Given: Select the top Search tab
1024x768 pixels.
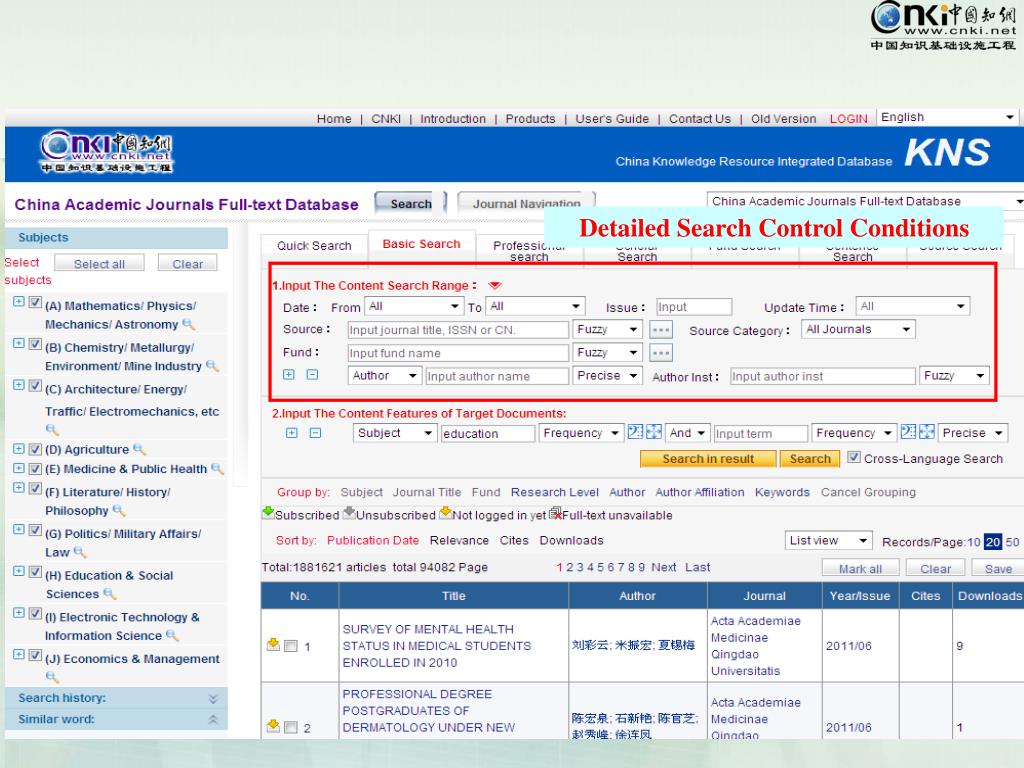Looking at the screenshot, I should click(411, 203).
